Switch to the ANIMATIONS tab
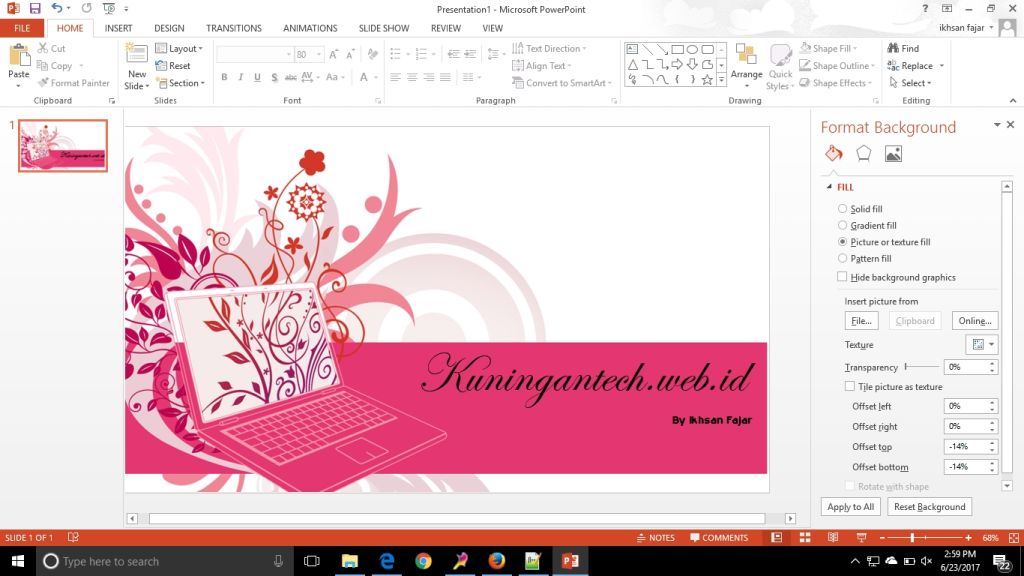Screen dimensions: 1024x576 click(310, 28)
